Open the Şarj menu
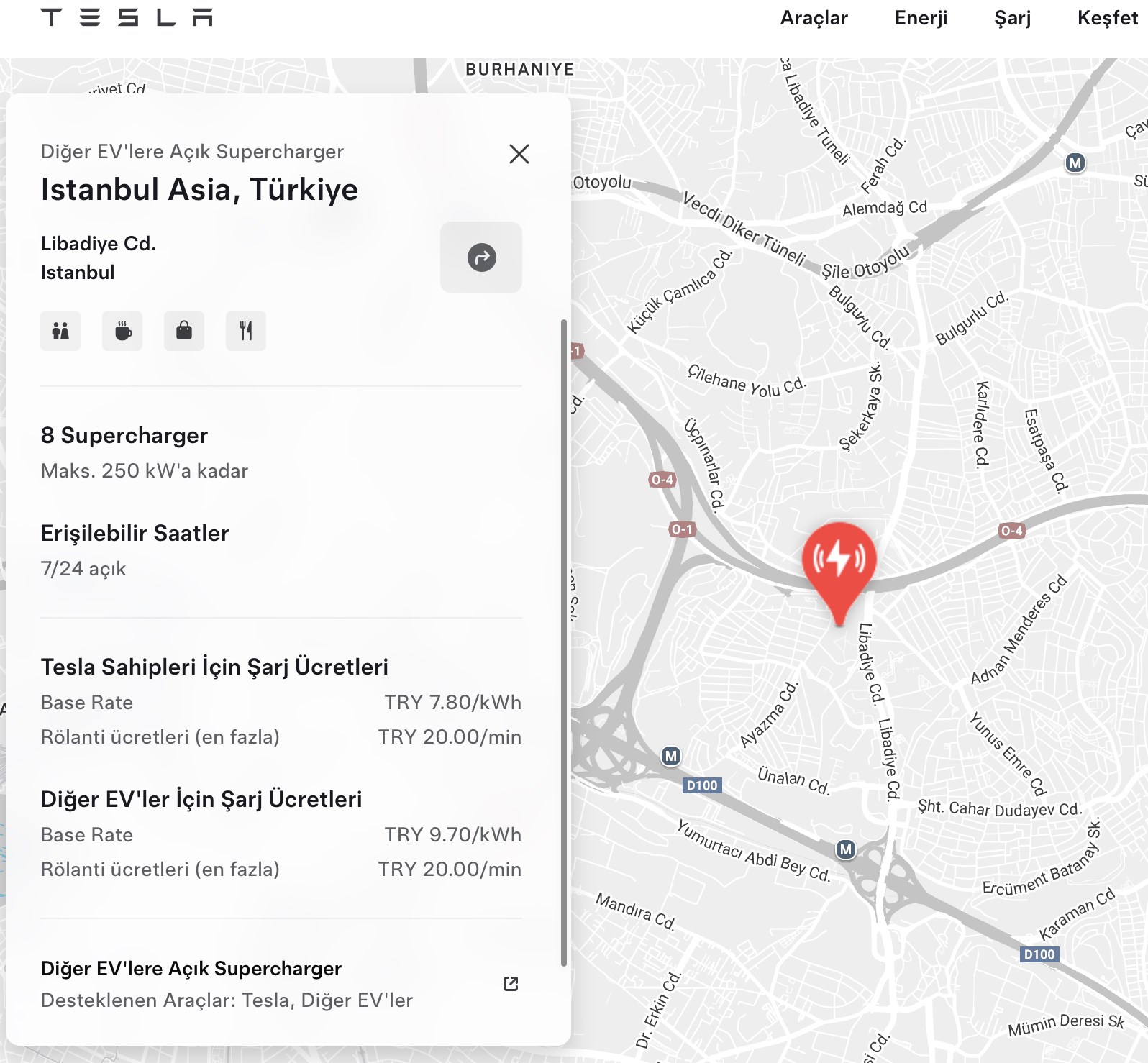The height and width of the screenshot is (1063, 1148). point(1013,18)
